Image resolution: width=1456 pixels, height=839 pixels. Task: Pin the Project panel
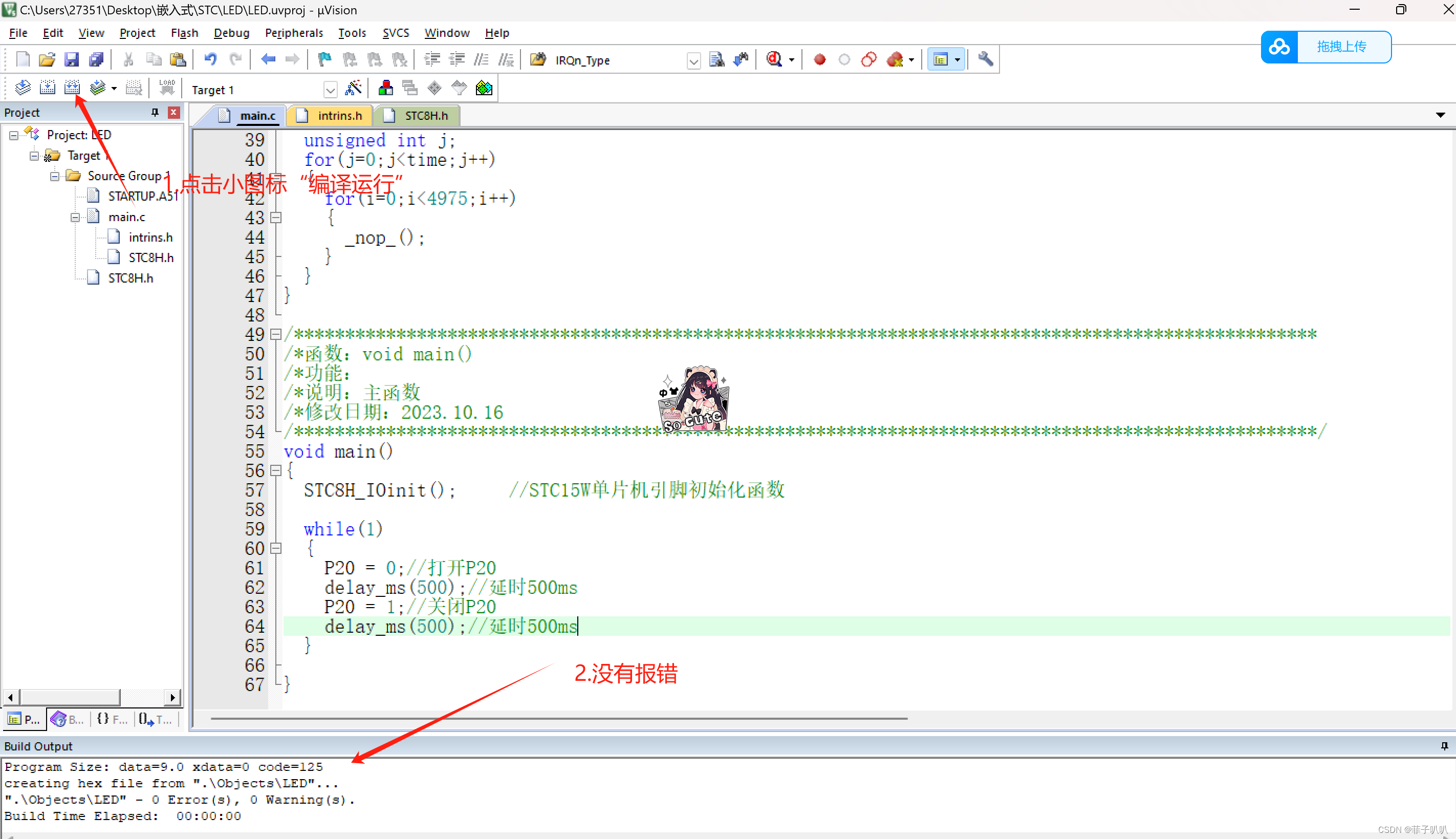click(155, 113)
